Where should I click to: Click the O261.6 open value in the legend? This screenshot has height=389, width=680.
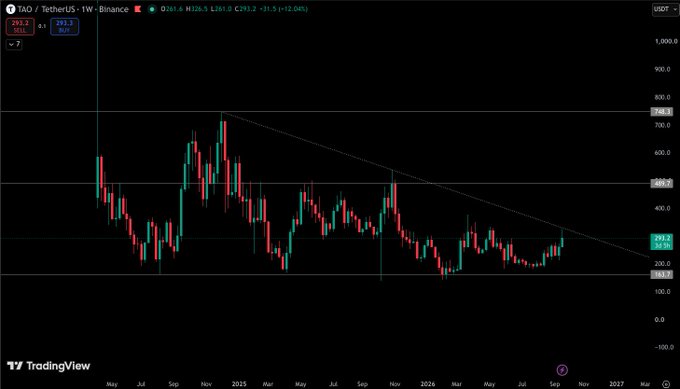[172, 9]
